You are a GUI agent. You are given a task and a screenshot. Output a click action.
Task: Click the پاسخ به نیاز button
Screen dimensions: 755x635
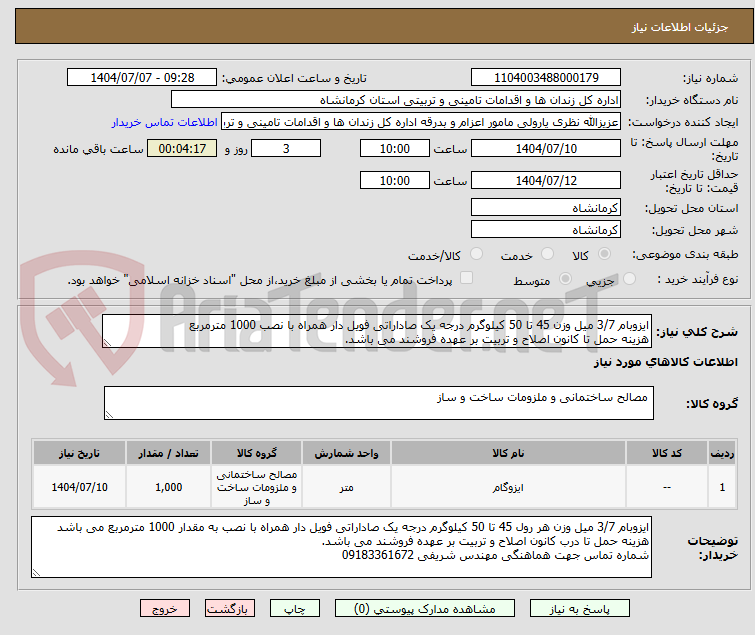pos(580,609)
